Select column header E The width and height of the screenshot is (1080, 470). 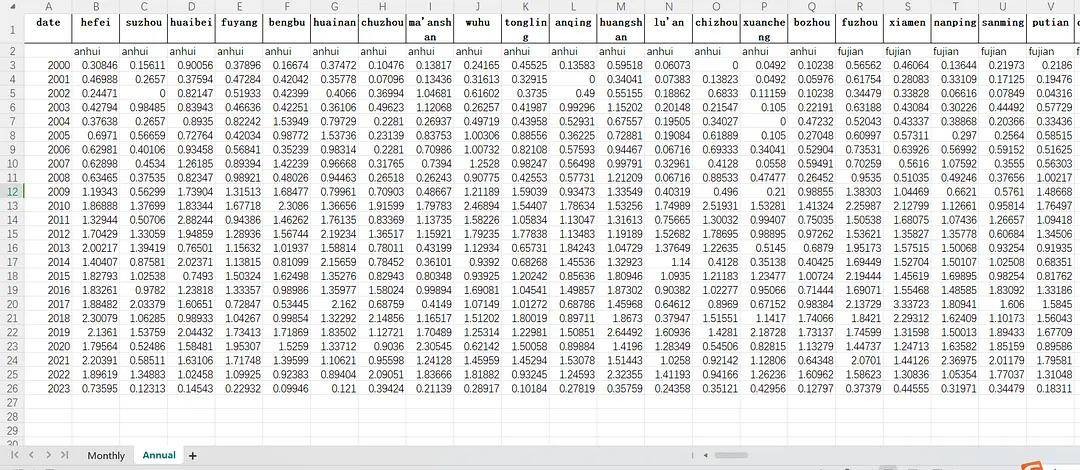pyautogui.click(x=239, y=7)
